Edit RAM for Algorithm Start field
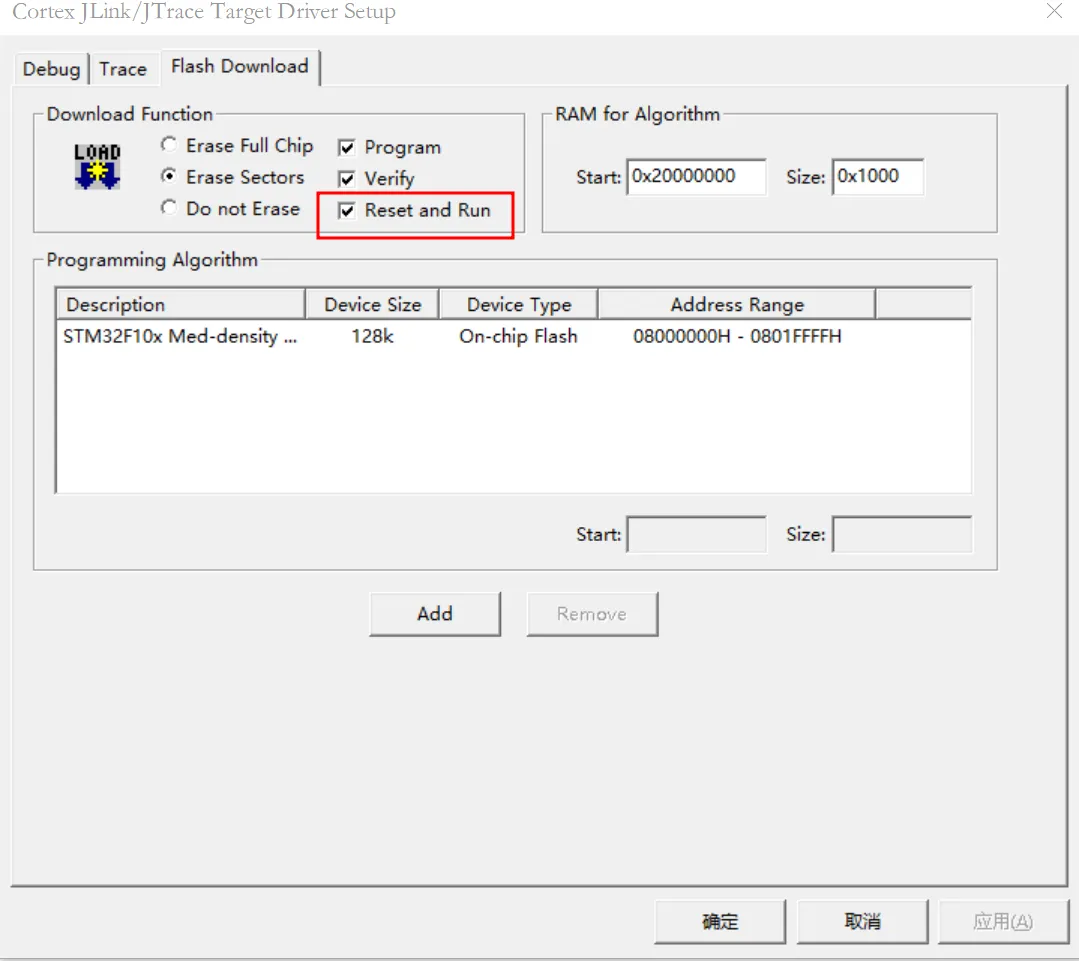 (x=696, y=177)
